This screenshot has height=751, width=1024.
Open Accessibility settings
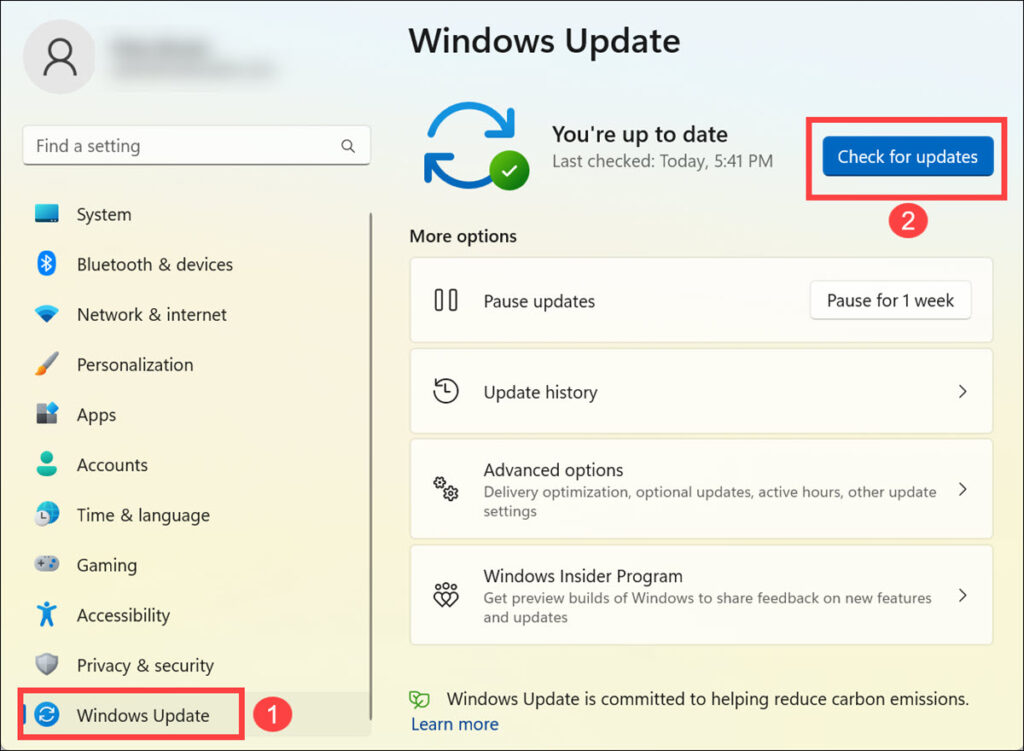[x=47, y=614]
